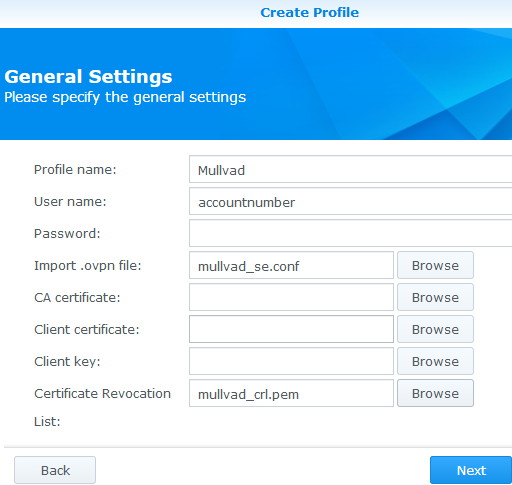Proceed with the Next button
Screen dimensions: 512x485
471,470
